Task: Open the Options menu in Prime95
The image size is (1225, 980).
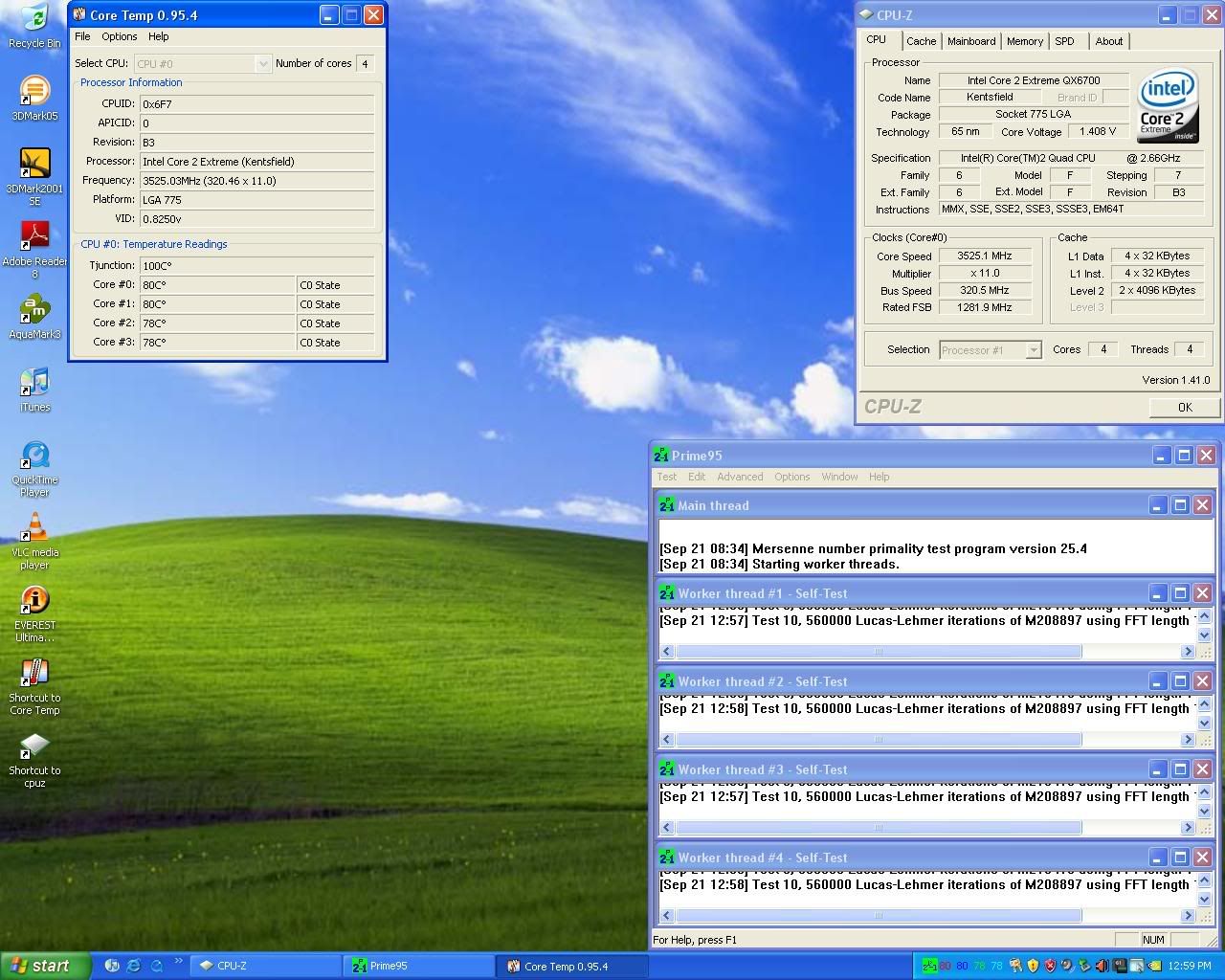Action: pos(792,477)
